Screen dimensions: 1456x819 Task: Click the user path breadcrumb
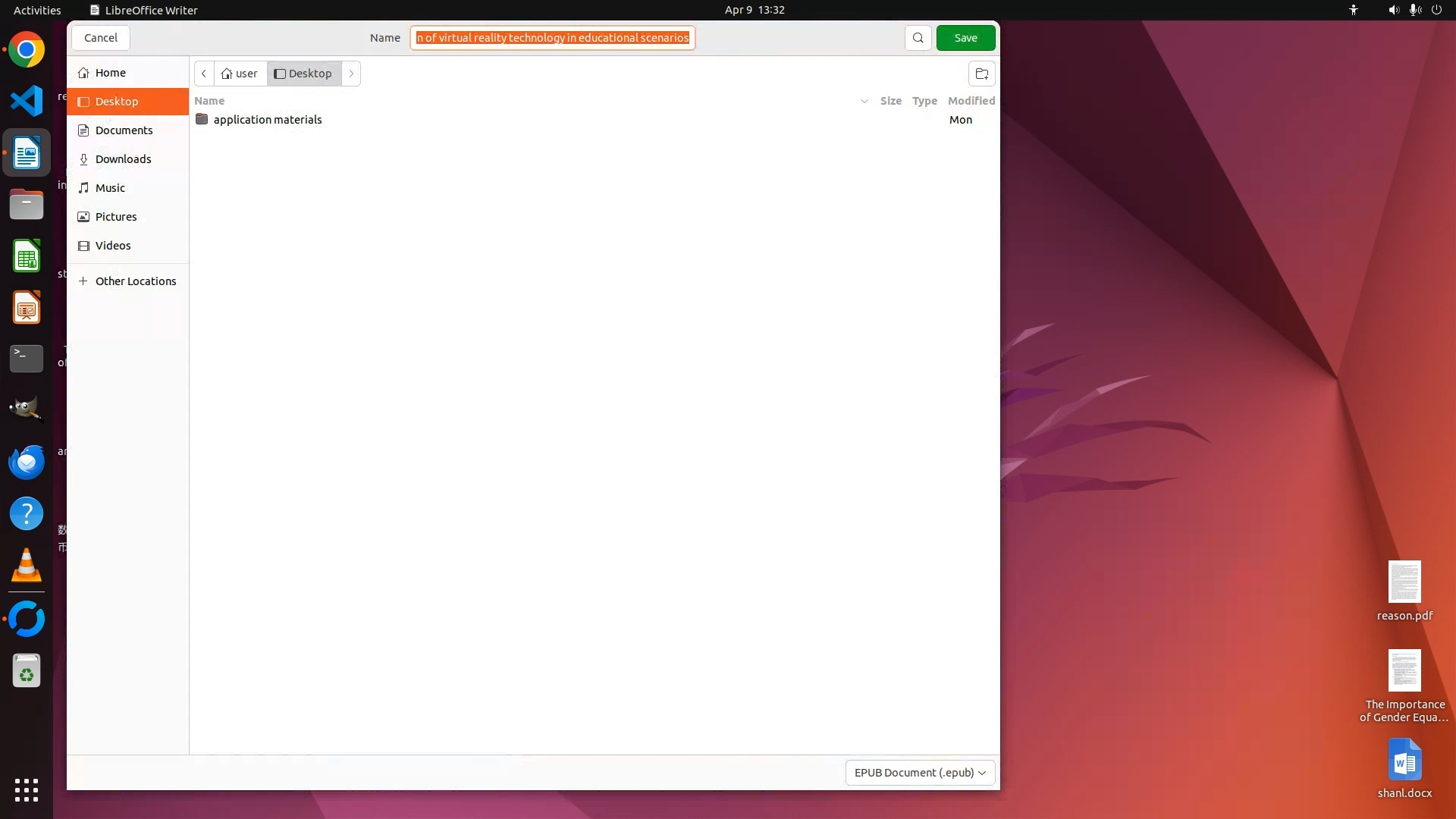click(x=240, y=74)
